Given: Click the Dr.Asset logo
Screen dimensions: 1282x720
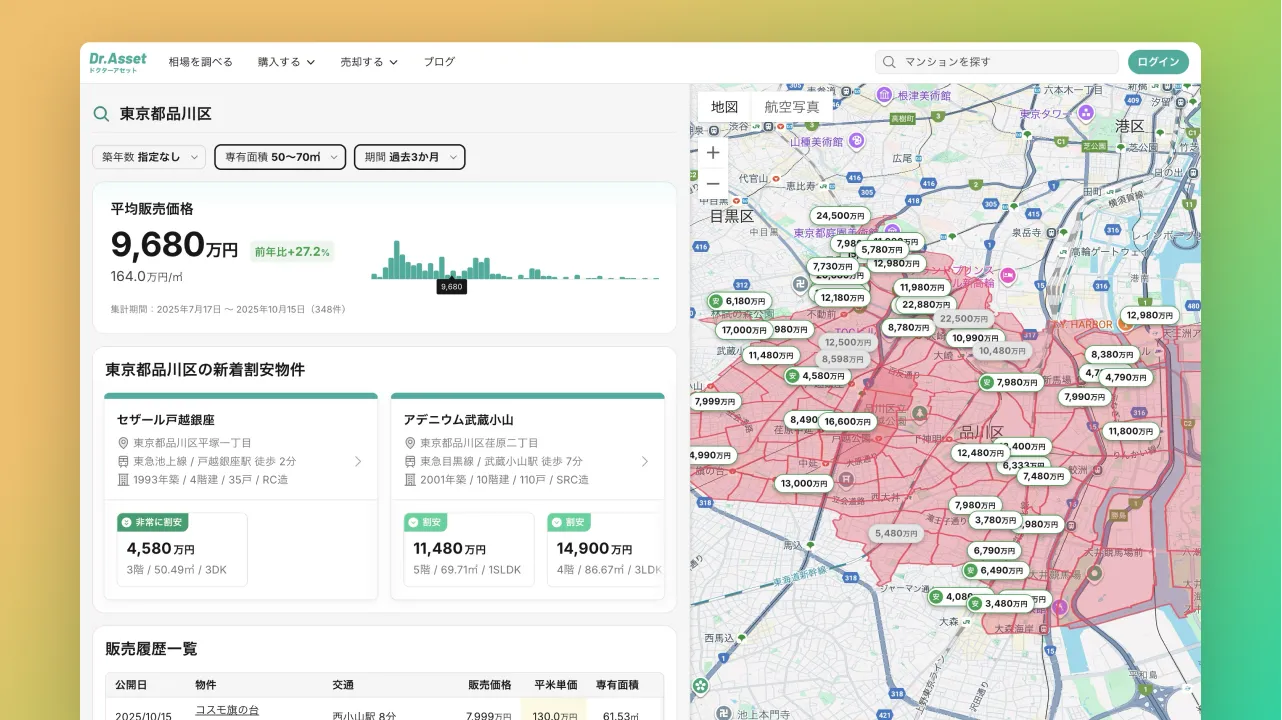Looking at the screenshot, I should pos(117,61).
